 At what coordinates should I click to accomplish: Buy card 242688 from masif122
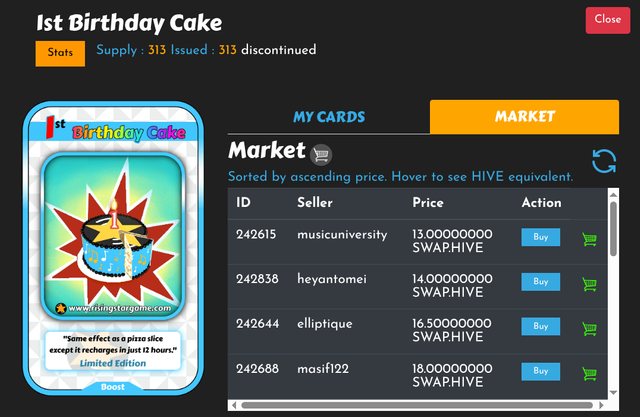[540, 371]
